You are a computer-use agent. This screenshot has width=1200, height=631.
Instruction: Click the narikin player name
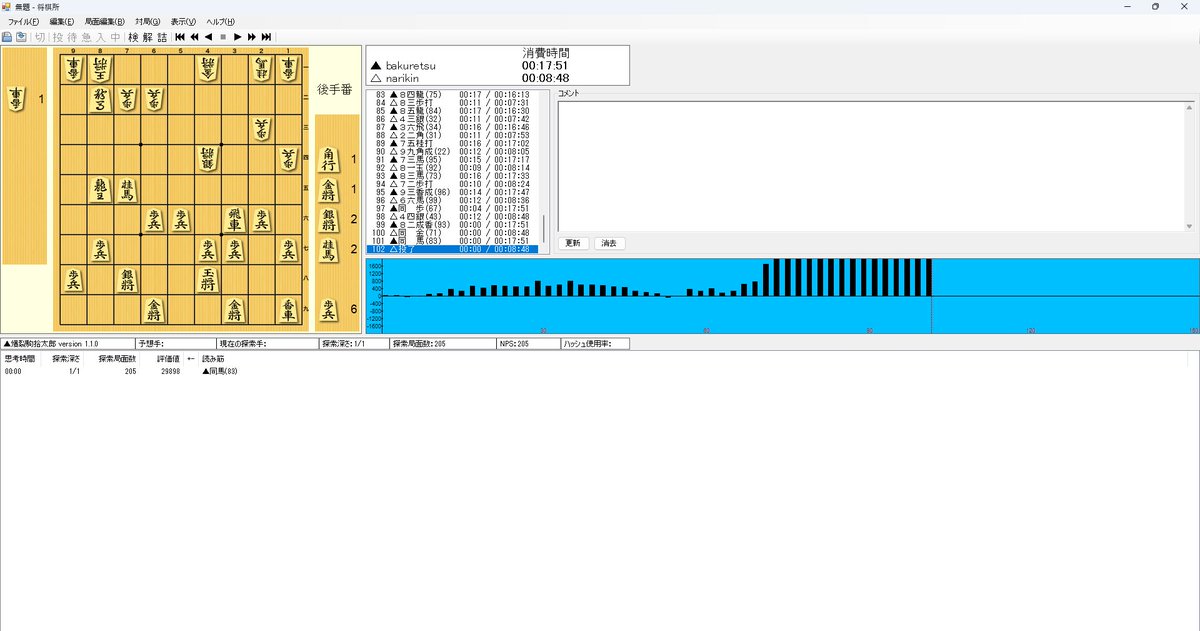tap(405, 78)
